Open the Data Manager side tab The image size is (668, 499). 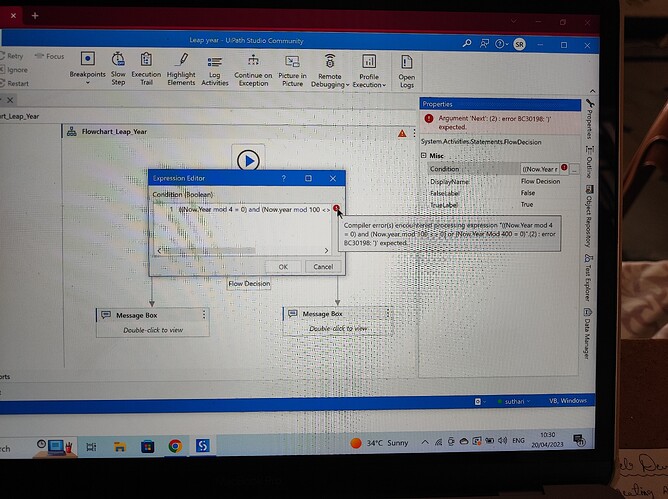coord(587,334)
